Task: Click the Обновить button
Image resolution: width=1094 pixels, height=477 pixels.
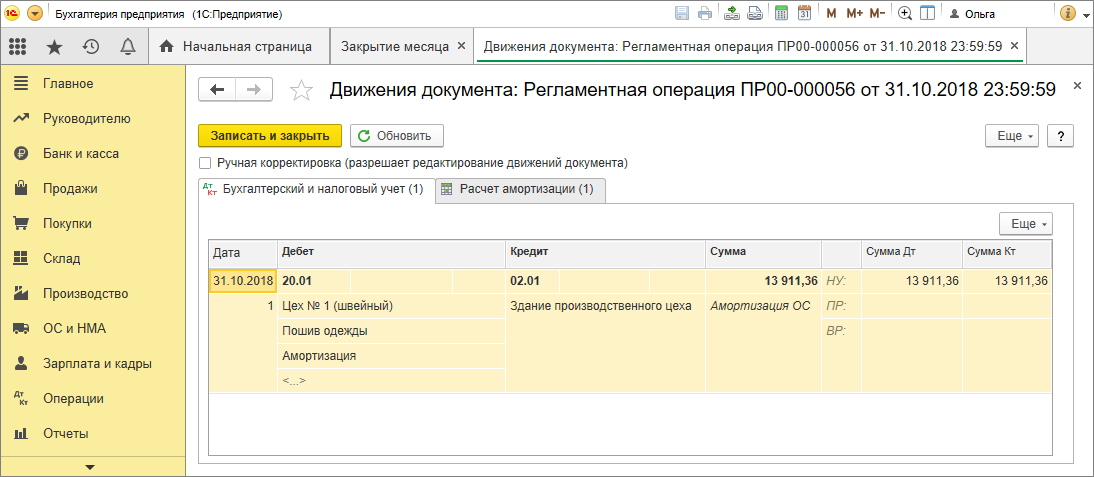Action: tap(396, 136)
